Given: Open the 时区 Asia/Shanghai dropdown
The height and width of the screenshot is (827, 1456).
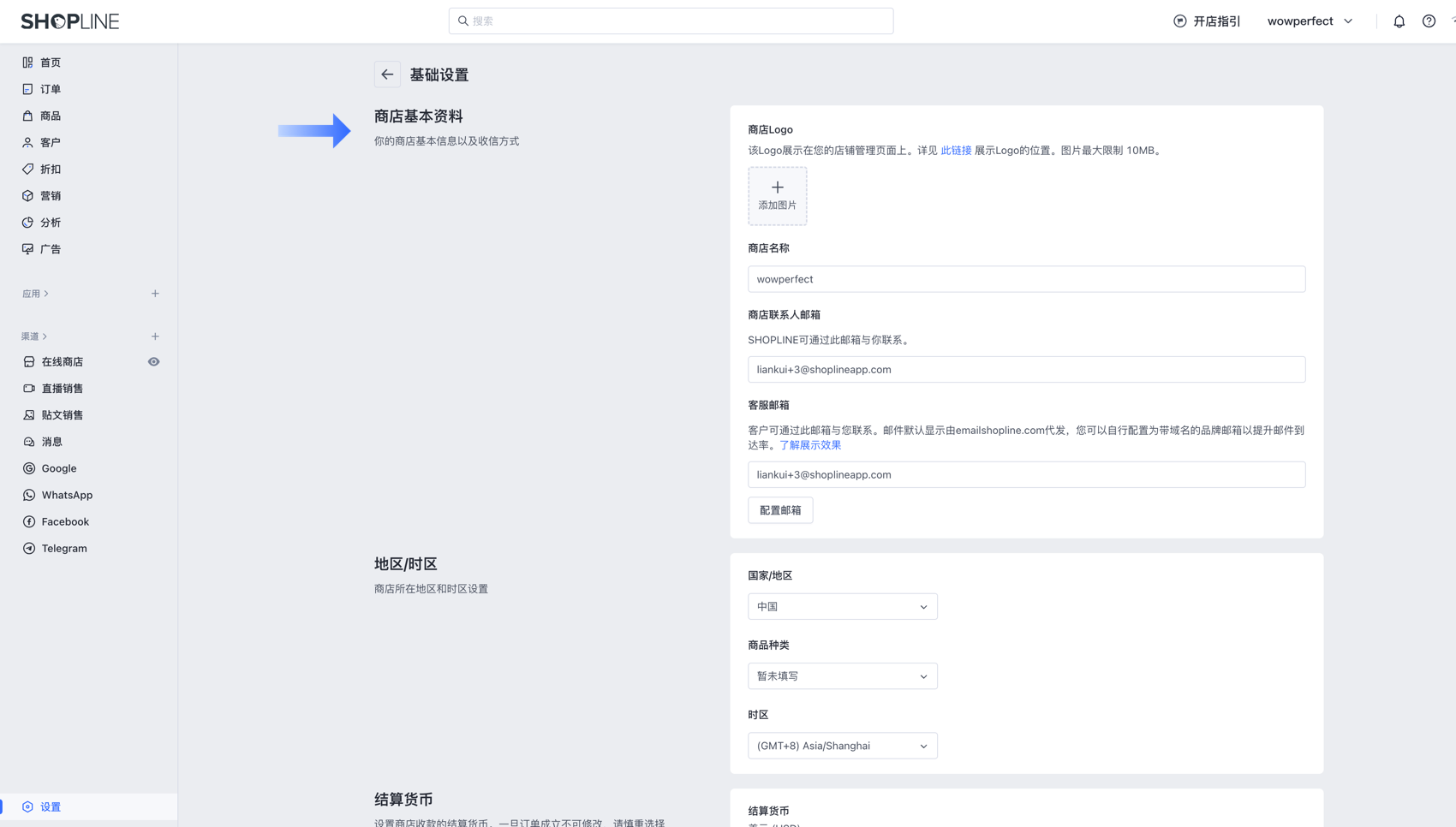Looking at the screenshot, I should coord(842,746).
